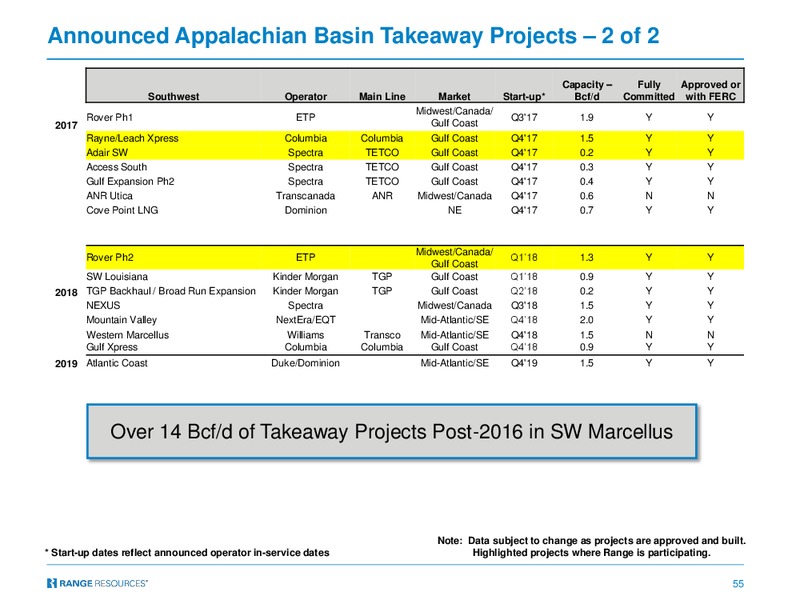The height and width of the screenshot is (600, 800).
Task: Click the 'Dominion' operator cell
Action: pyautogui.click(x=306, y=210)
